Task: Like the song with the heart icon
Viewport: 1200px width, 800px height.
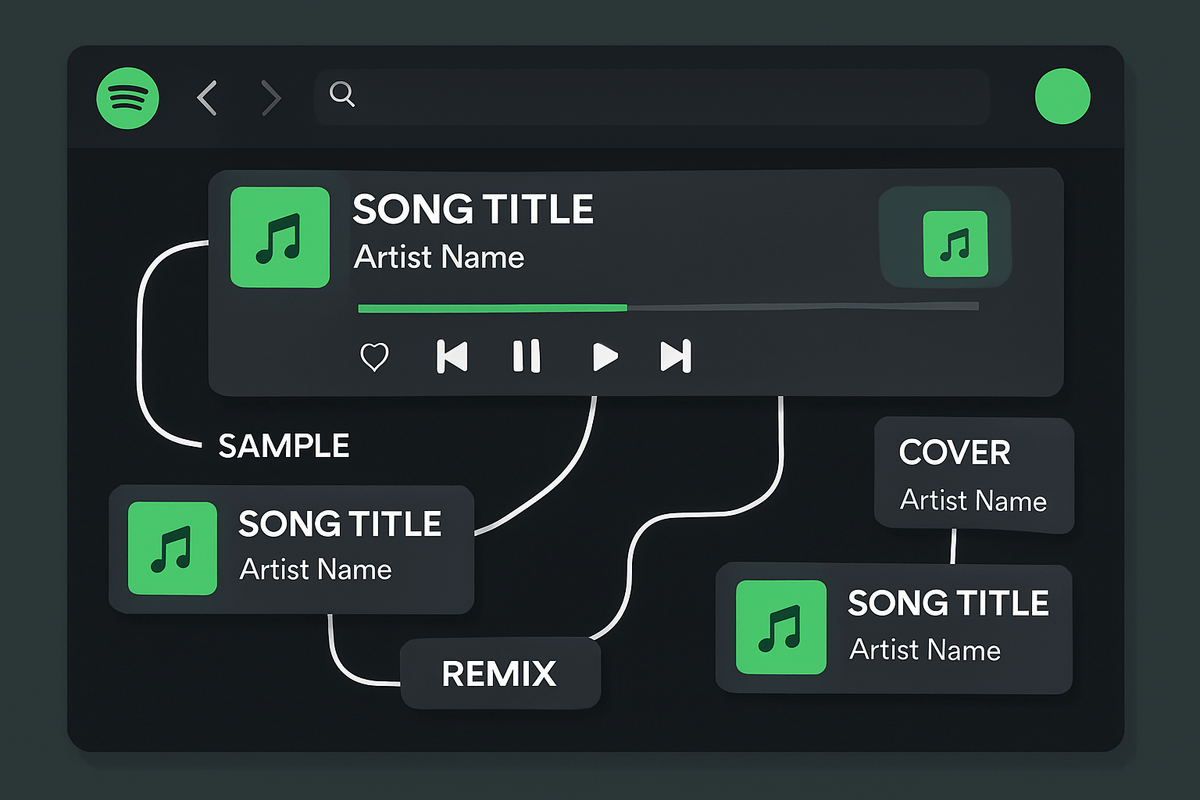Action: coord(374,357)
